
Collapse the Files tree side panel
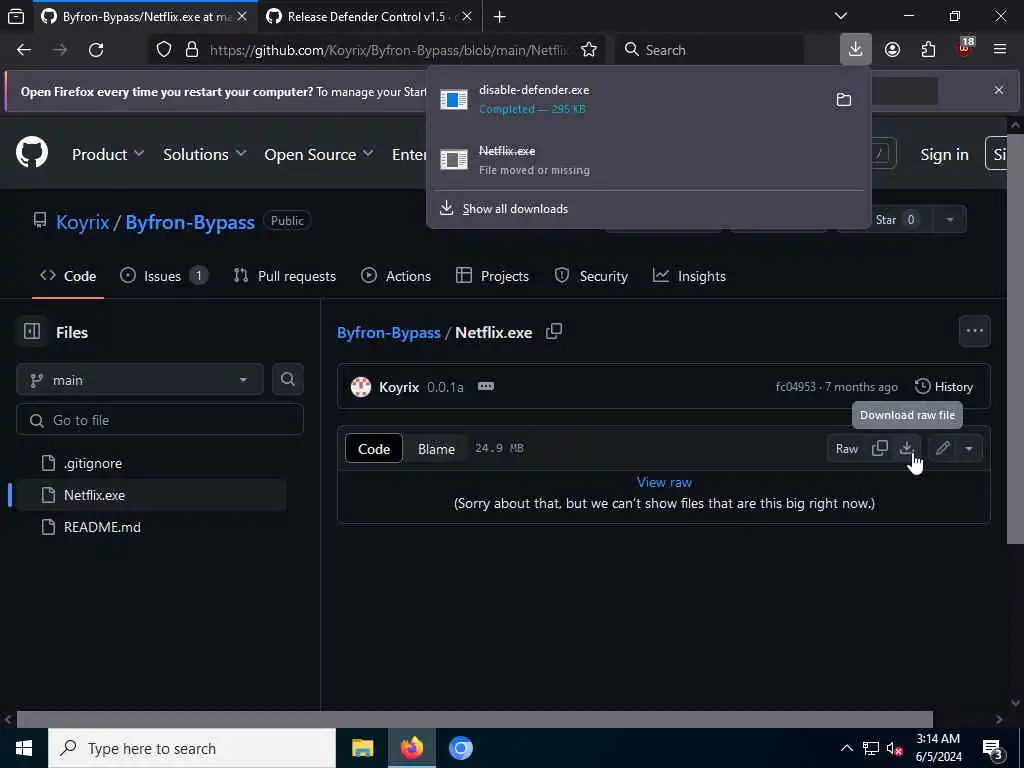click(x=32, y=332)
